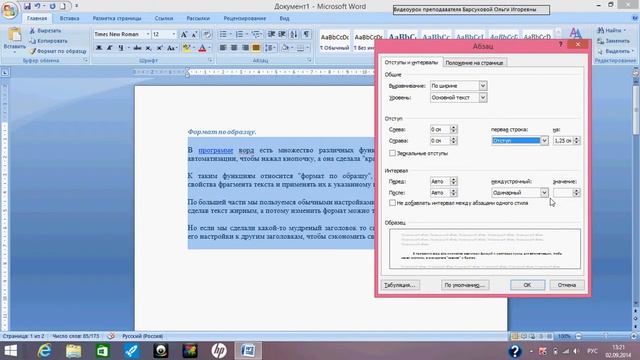Image resolution: width=640 pixels, height=360 pixels.
Task: Open the font size 12 dropdown
Action: click(x=174, y=34)
